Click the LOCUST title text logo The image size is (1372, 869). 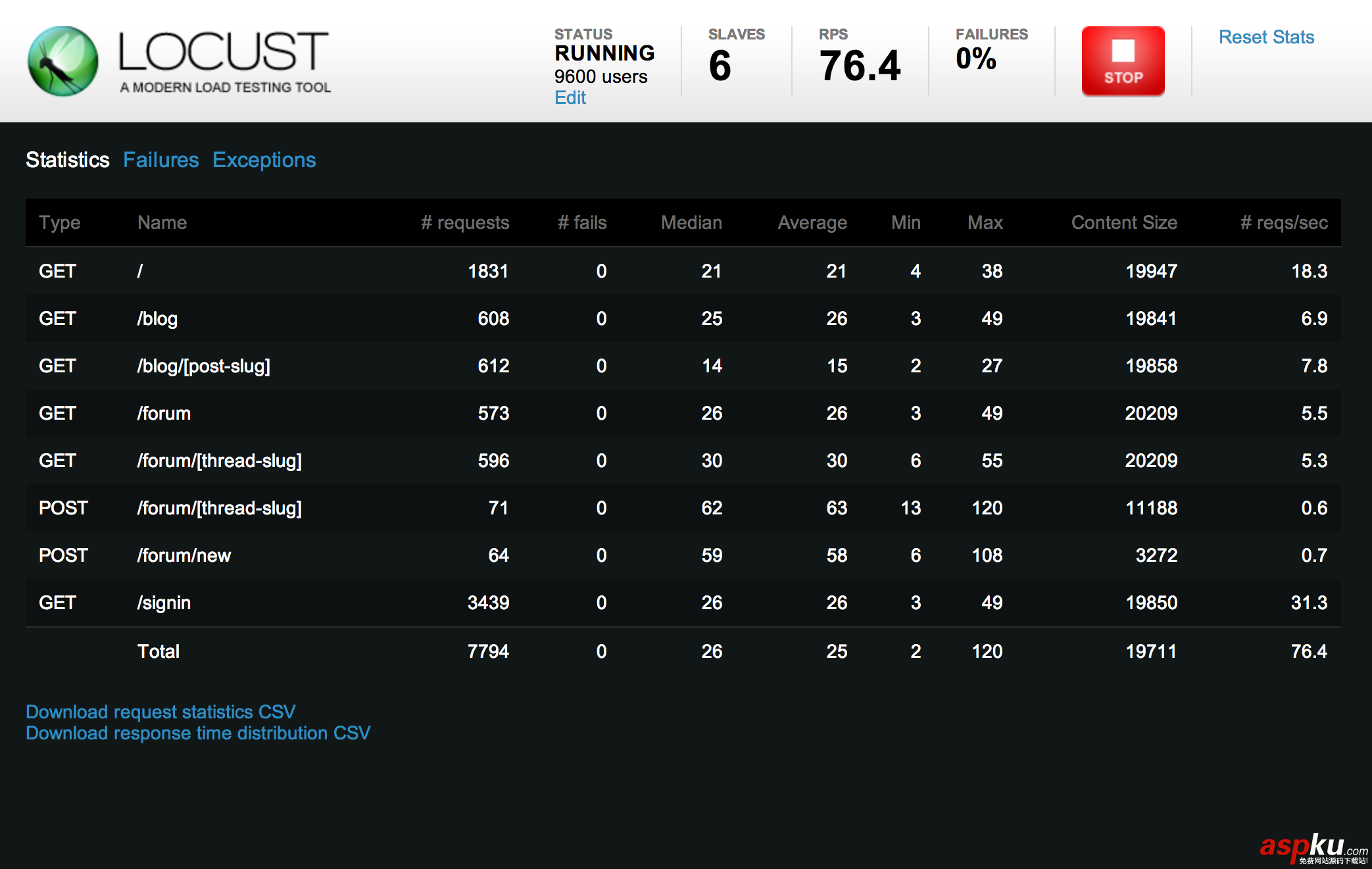point(223,51)
